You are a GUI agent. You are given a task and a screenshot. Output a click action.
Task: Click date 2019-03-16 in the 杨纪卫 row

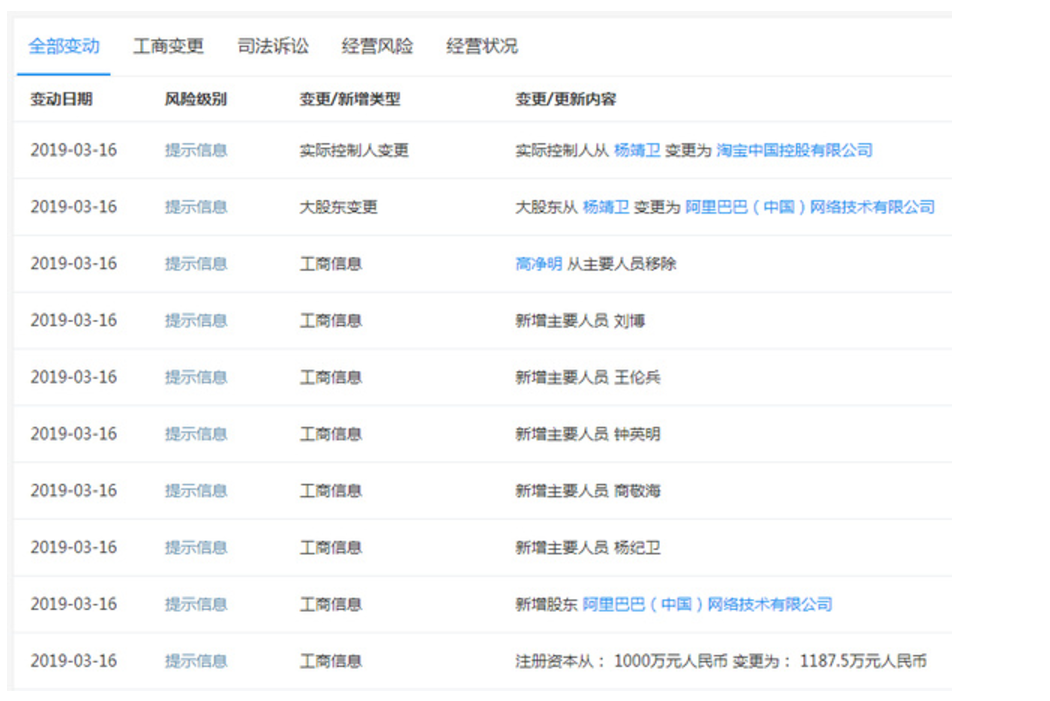pos(74,548)
